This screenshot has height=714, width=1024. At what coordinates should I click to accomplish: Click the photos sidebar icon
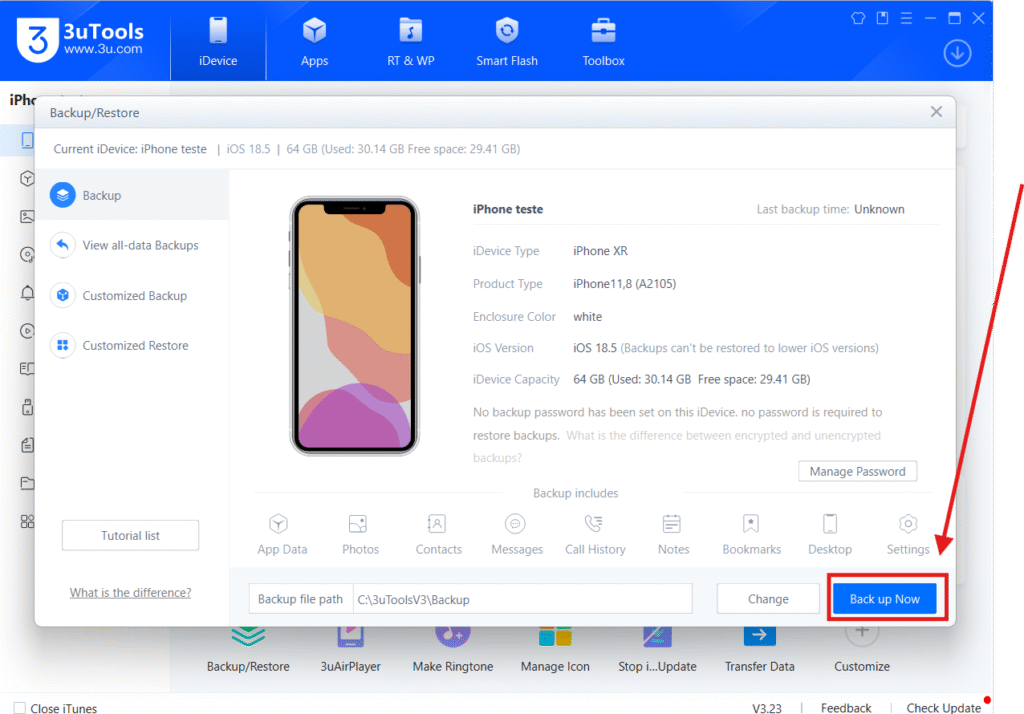click(x=27, y=216)
